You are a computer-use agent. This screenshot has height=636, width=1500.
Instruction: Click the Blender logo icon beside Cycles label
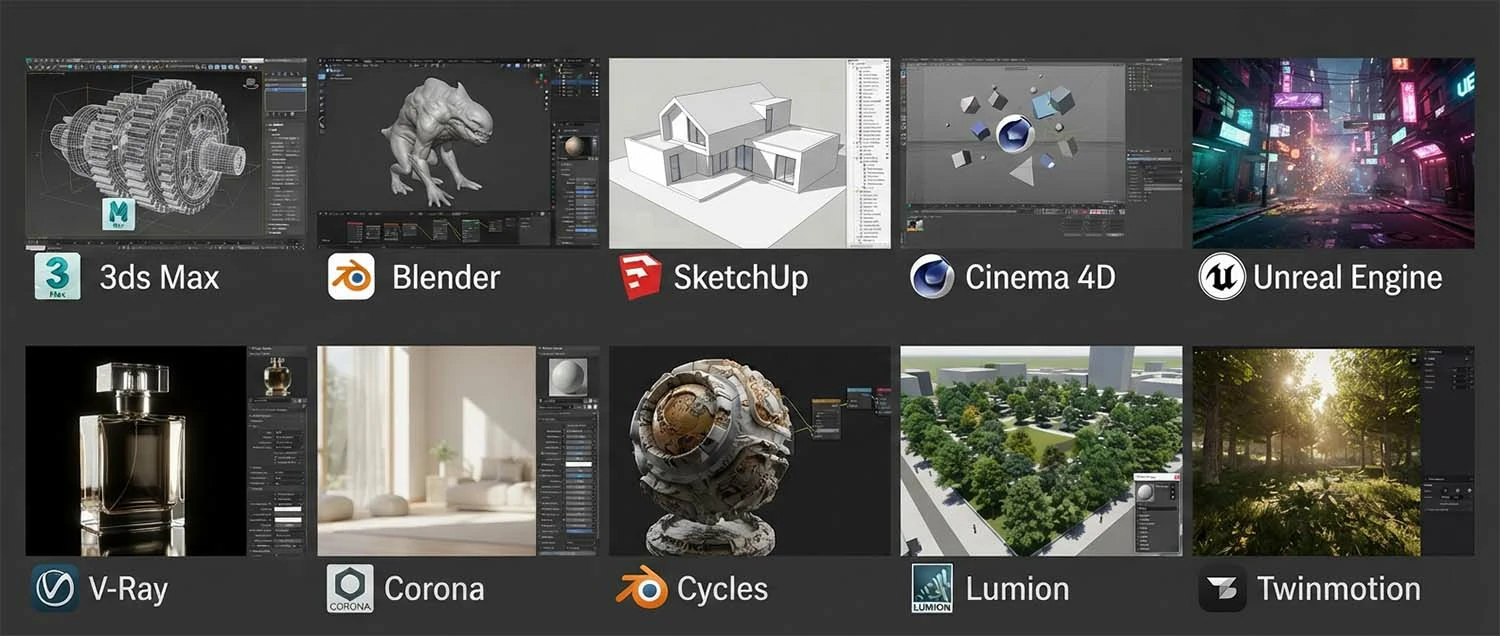[x=641, y=588]
